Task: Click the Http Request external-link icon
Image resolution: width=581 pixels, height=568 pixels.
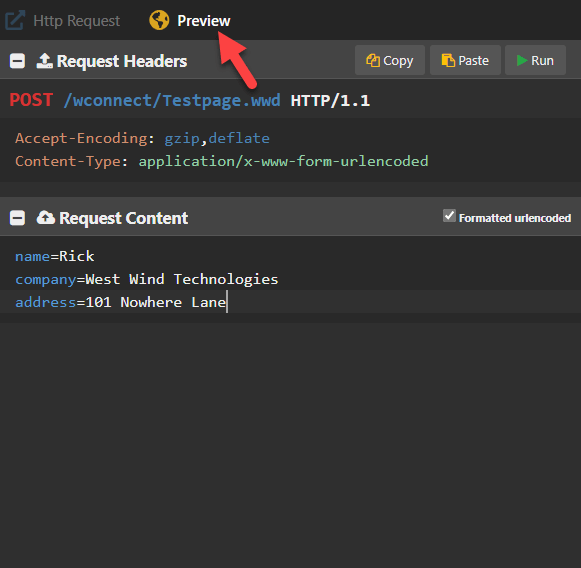Action: click(15, 20)
